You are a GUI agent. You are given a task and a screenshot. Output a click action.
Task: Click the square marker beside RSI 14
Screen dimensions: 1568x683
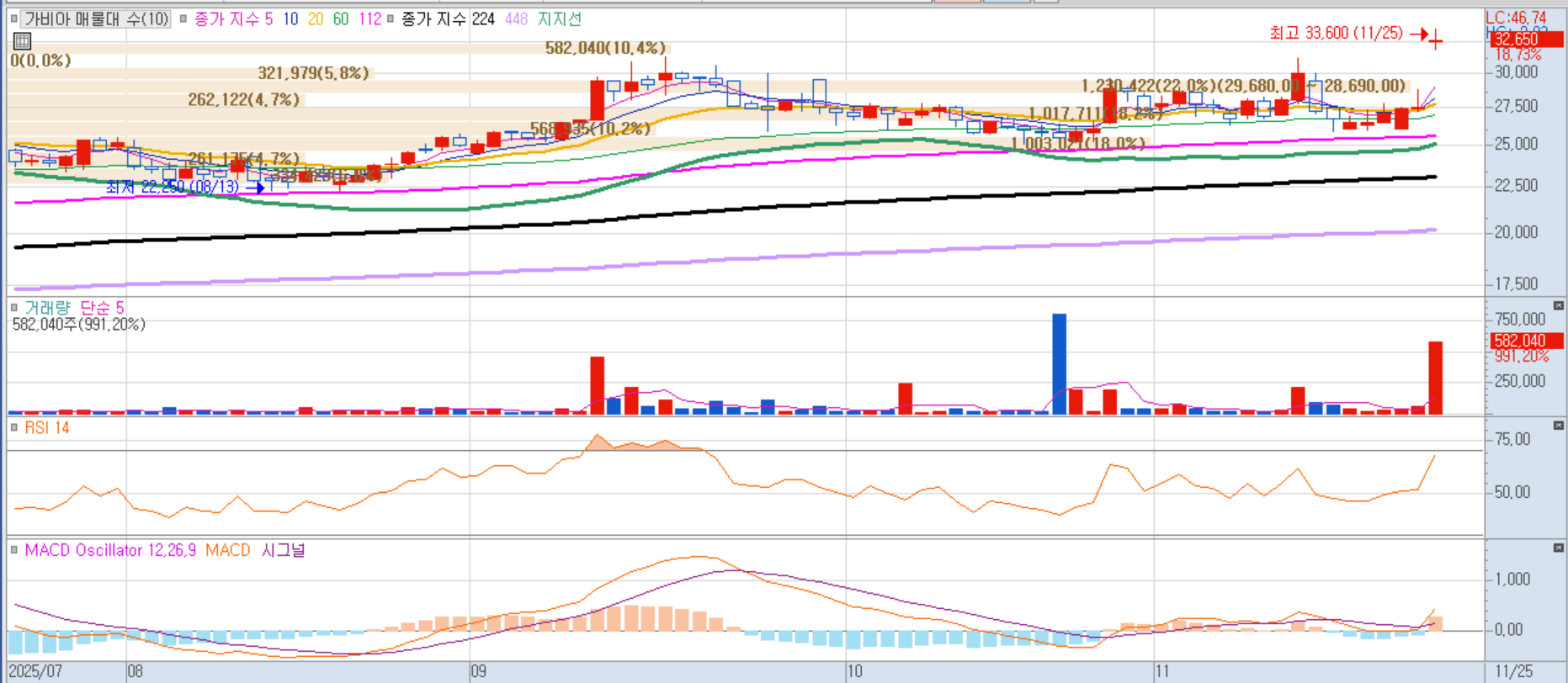(x=14, y=427)
